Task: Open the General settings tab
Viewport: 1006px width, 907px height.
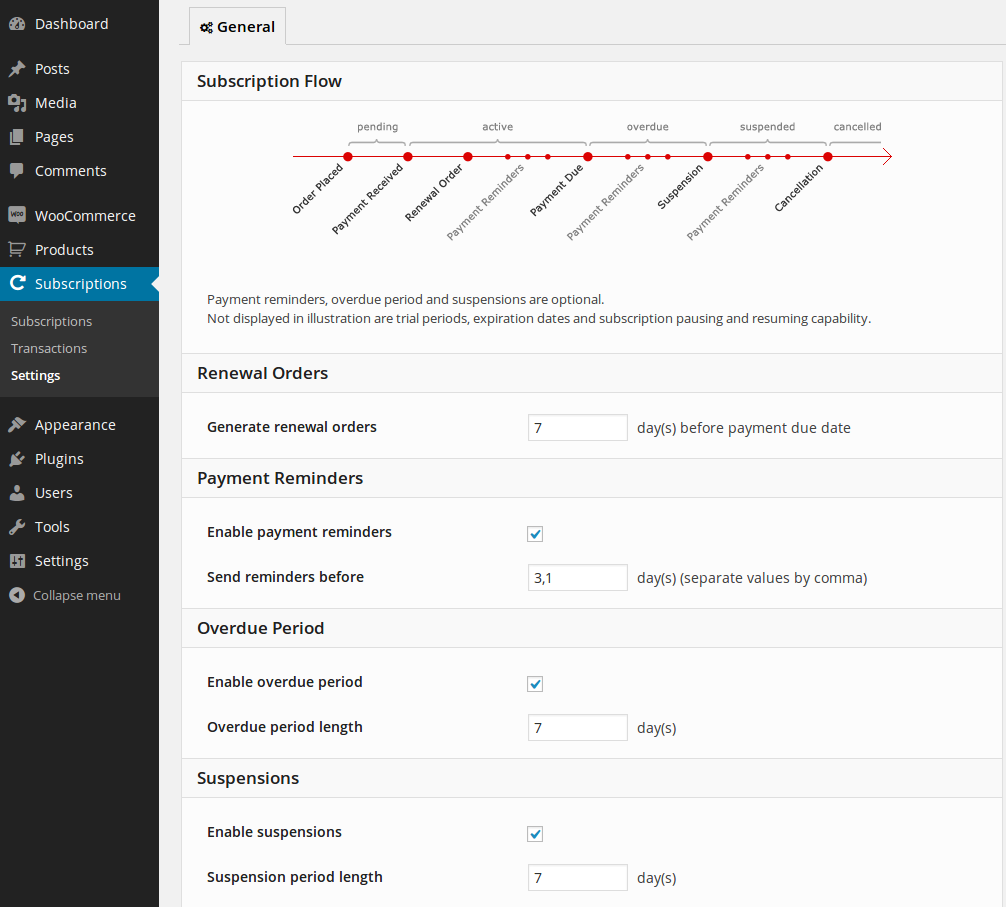Action: click(x=238, y=27)
